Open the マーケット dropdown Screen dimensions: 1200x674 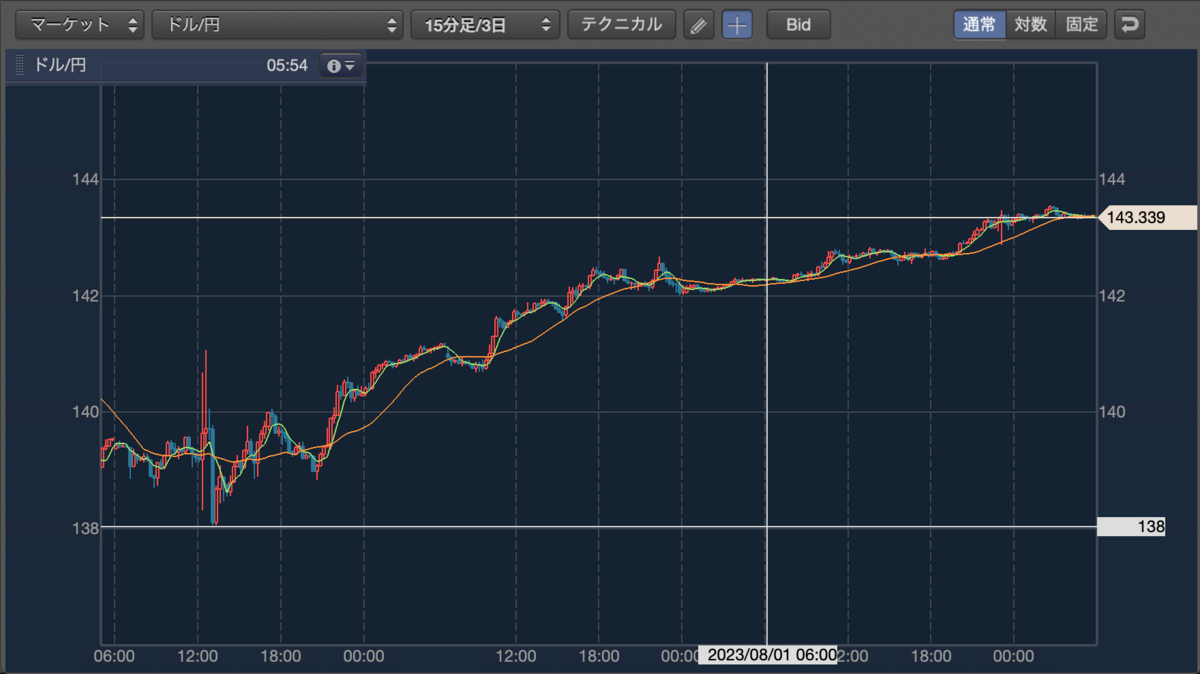tap(80, 25)
